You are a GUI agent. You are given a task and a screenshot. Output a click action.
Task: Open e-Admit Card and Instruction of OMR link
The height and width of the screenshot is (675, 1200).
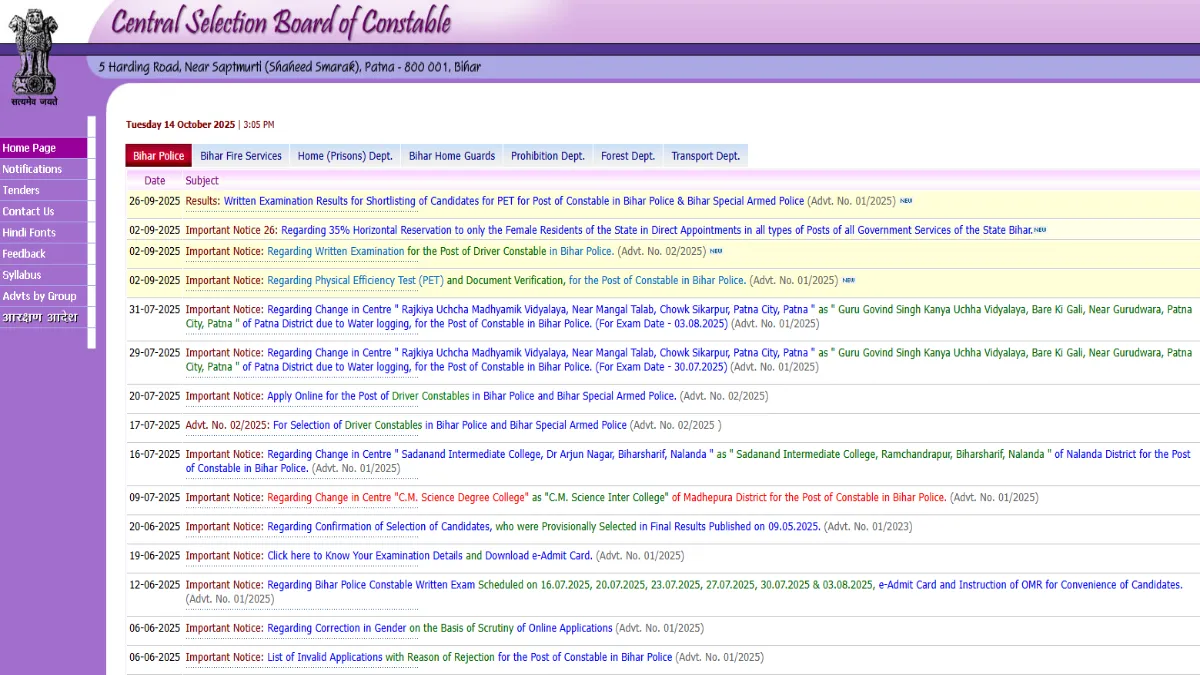(1030, 584)
